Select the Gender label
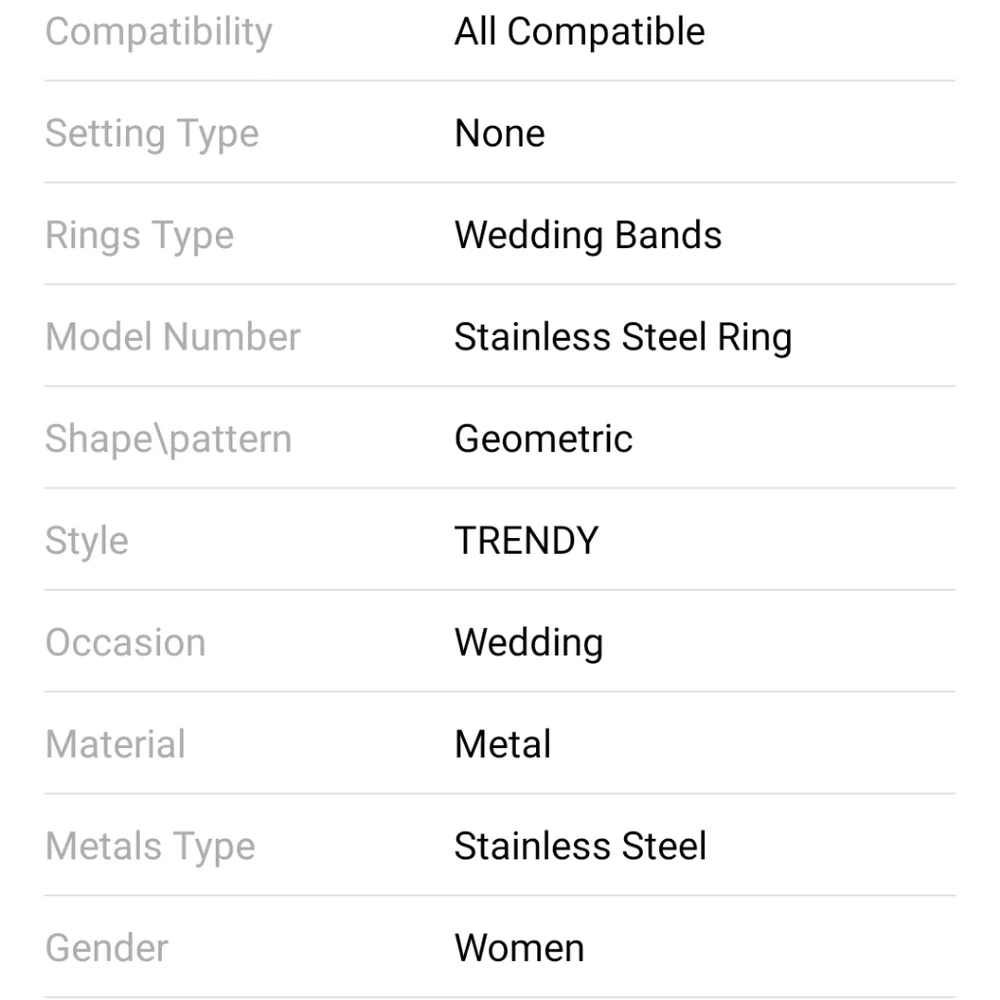Screen dimensions: 1000x1000 [107, 948]
